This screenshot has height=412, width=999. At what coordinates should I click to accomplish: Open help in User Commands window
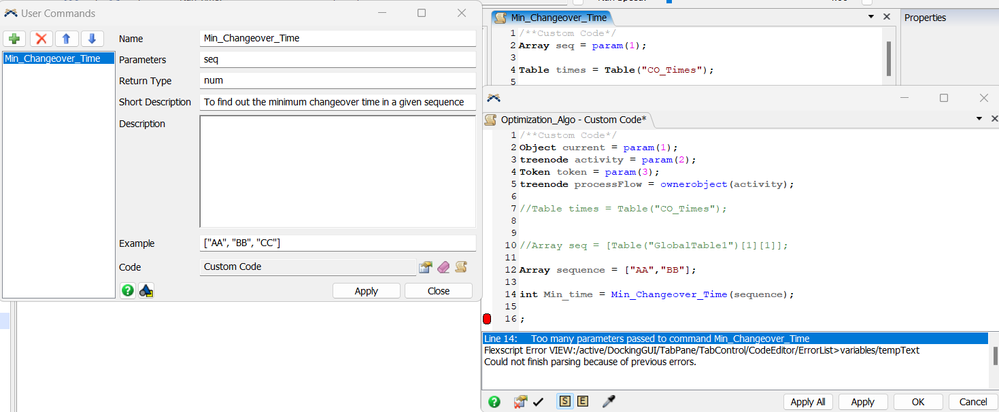click(x=127, y=291)
